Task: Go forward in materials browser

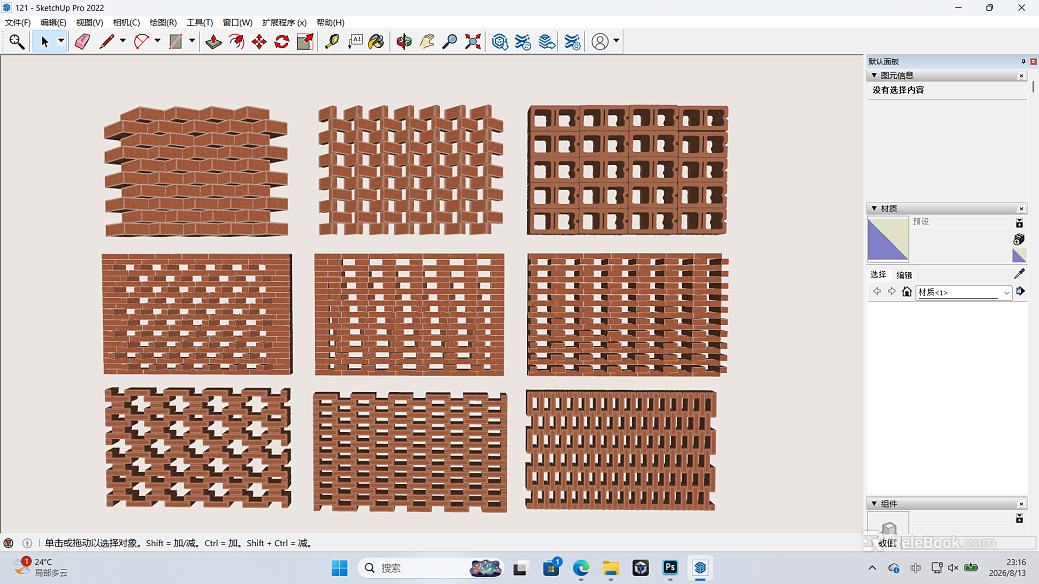Action: pos(892,292)
